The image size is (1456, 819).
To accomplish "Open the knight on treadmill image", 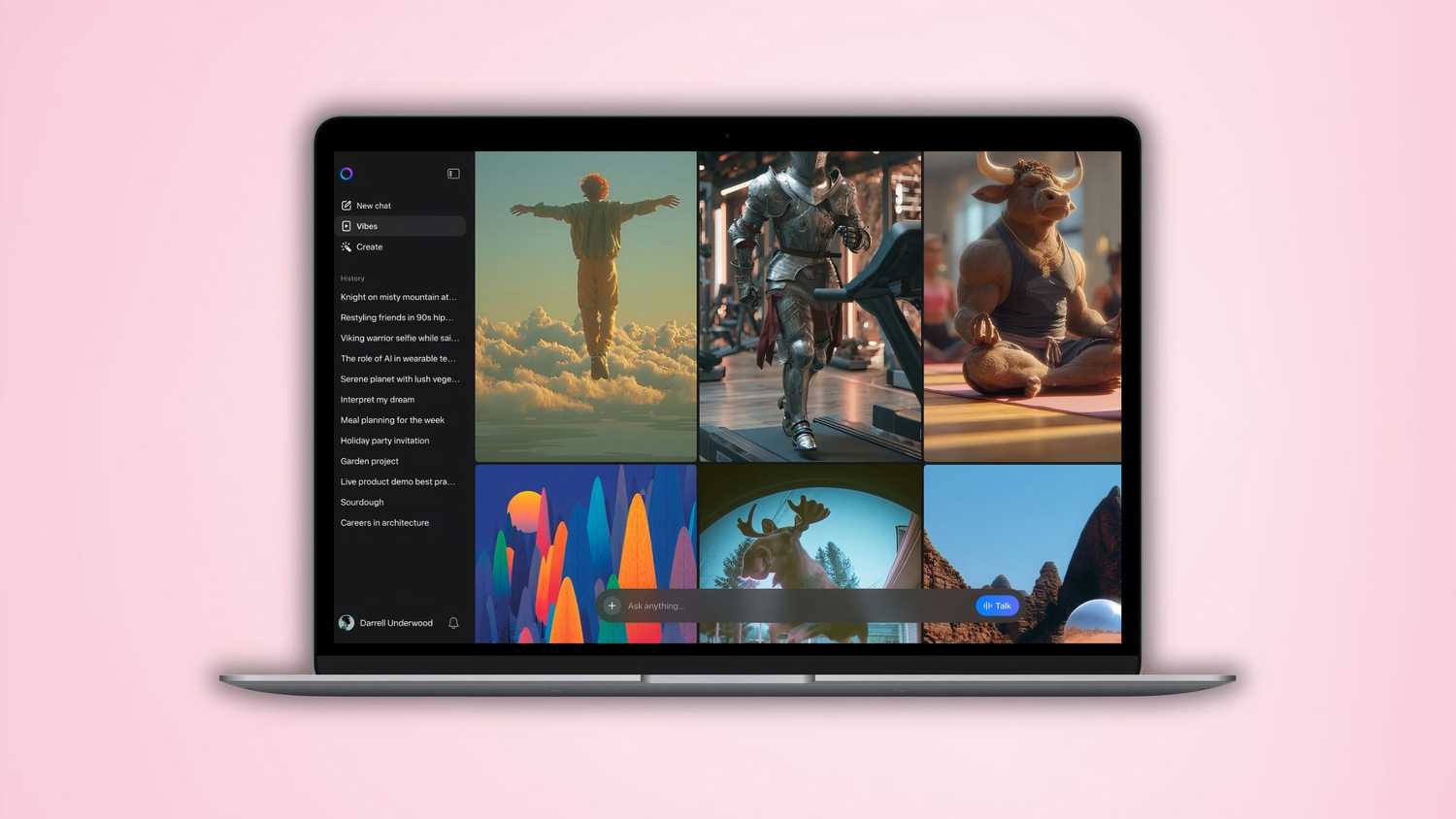I will click(x=810, y=306).
